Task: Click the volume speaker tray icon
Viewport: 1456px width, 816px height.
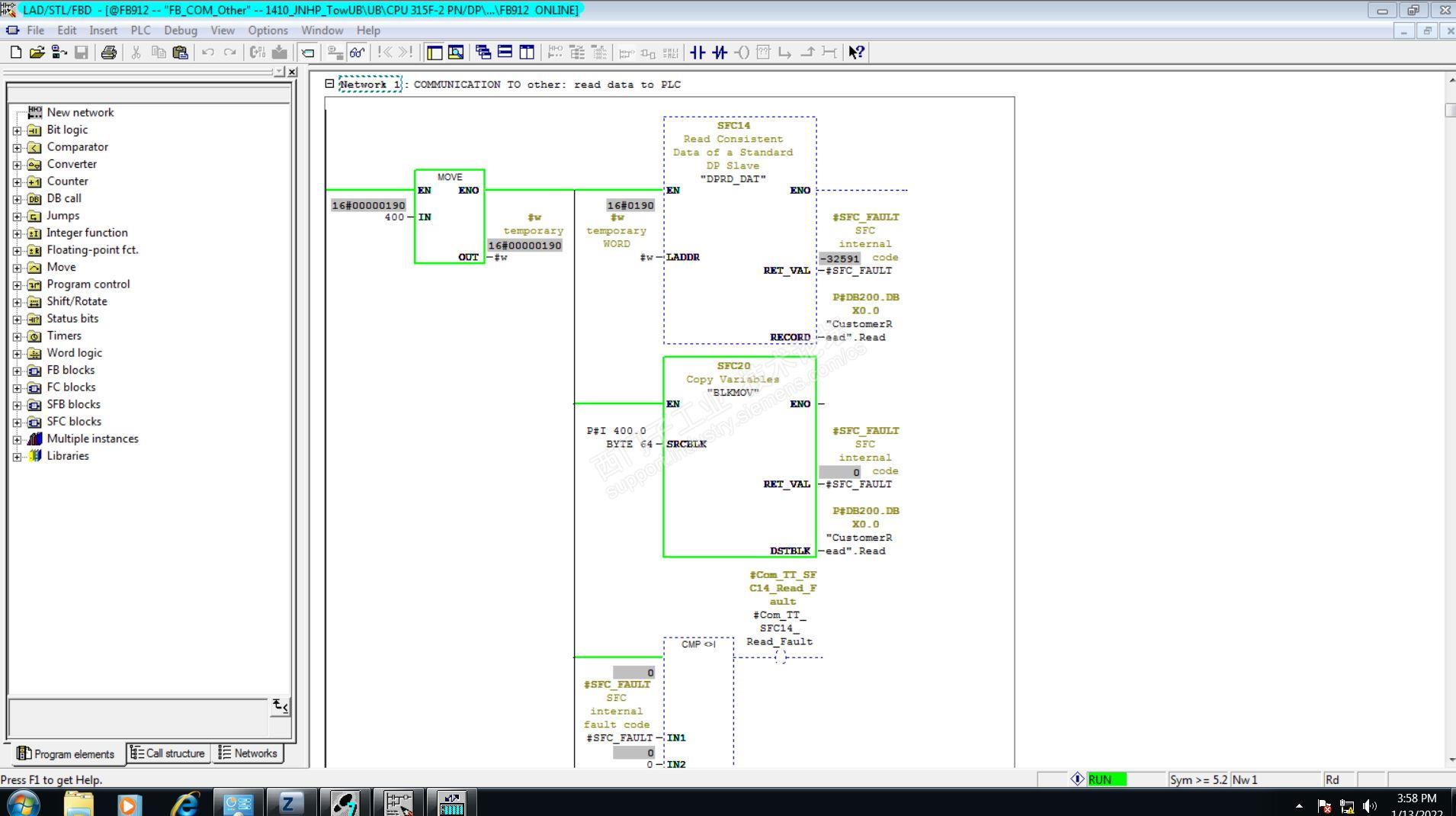Action: (1370, 806)
